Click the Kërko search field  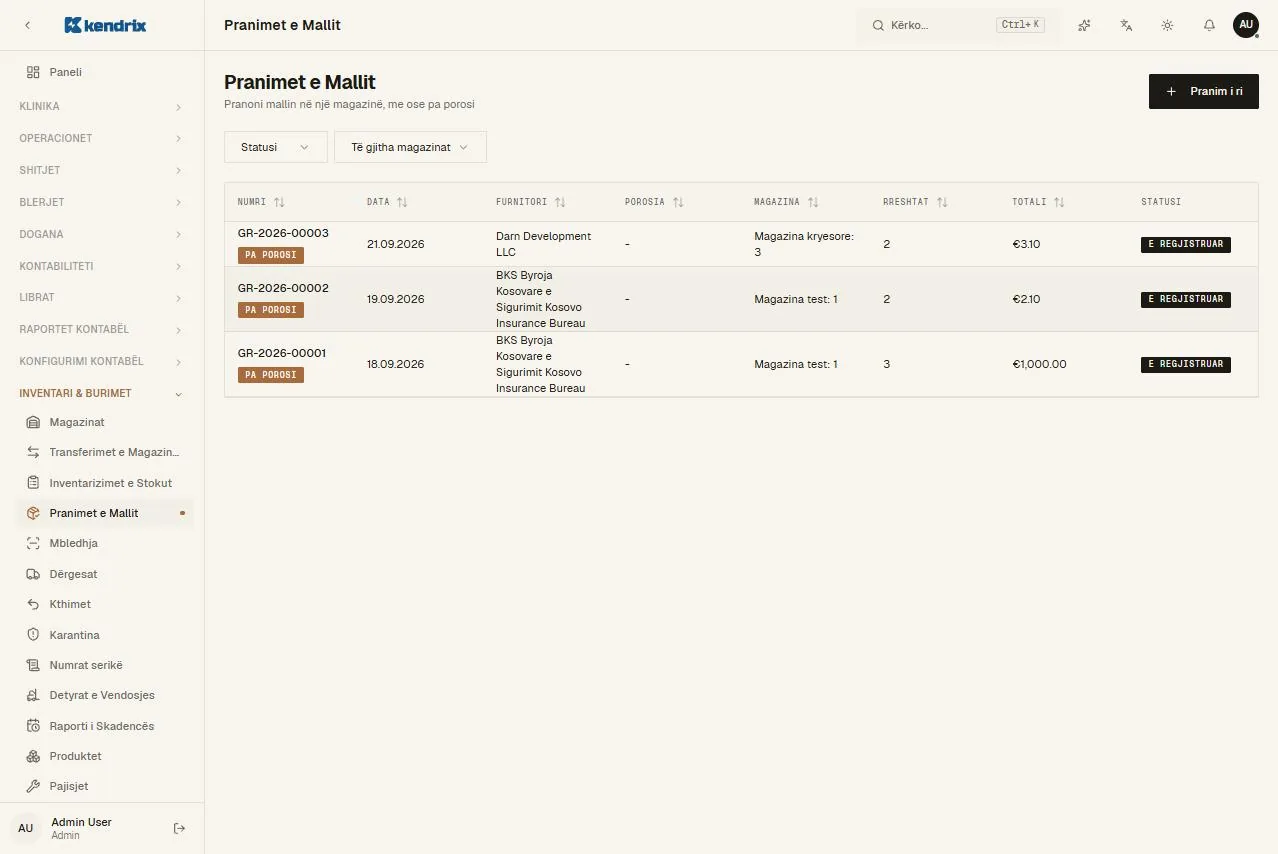coord(958,25)
